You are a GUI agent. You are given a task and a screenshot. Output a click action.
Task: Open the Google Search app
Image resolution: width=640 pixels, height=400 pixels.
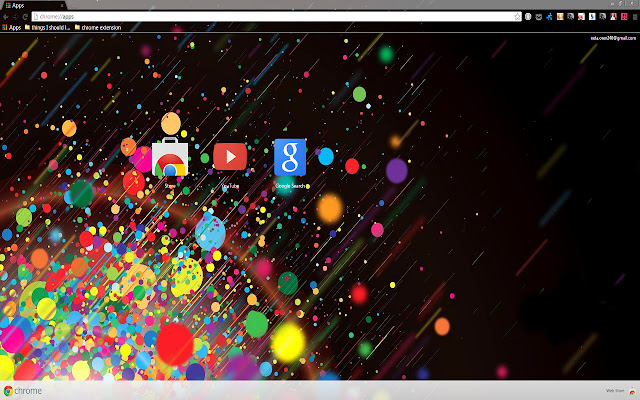[x=290, y=157]
